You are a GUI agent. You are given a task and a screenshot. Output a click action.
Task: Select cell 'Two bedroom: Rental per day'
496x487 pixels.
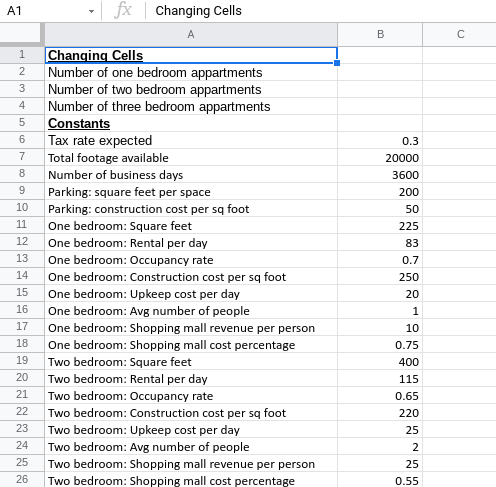click(191, 378)
